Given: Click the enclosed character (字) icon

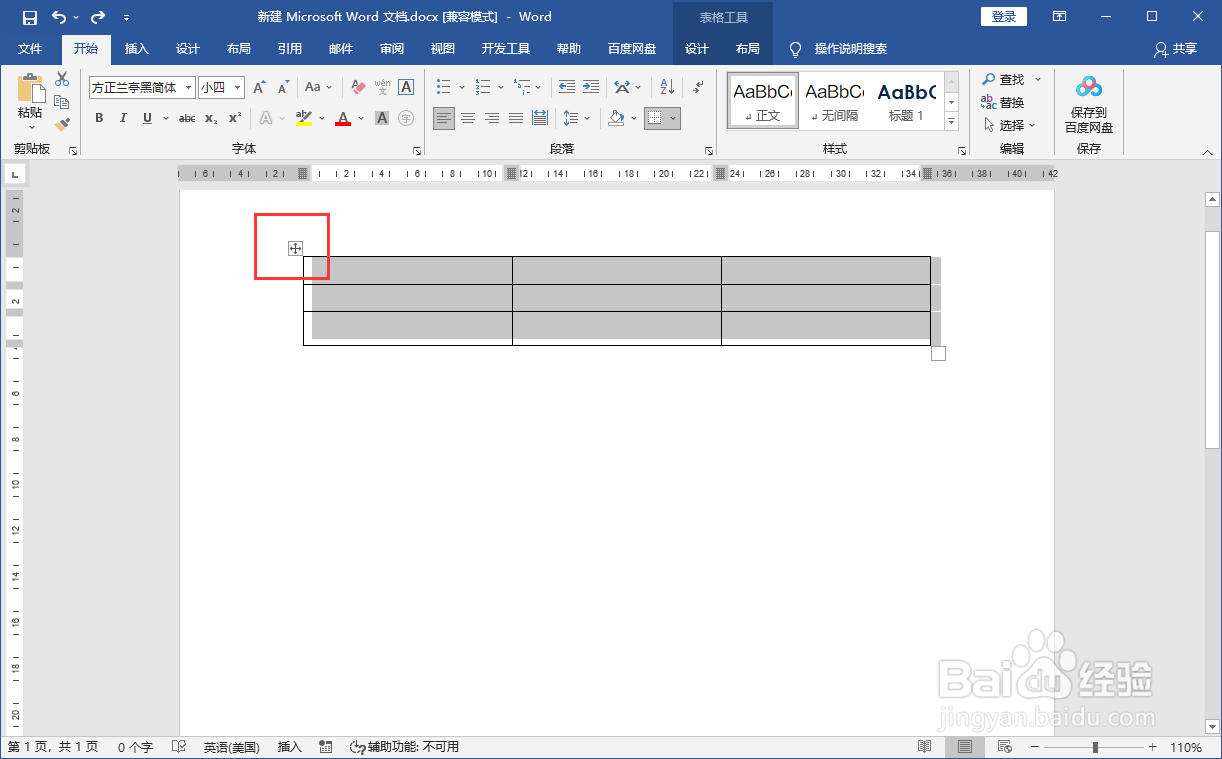Looking at the screenshot, I should click(406, 118).
